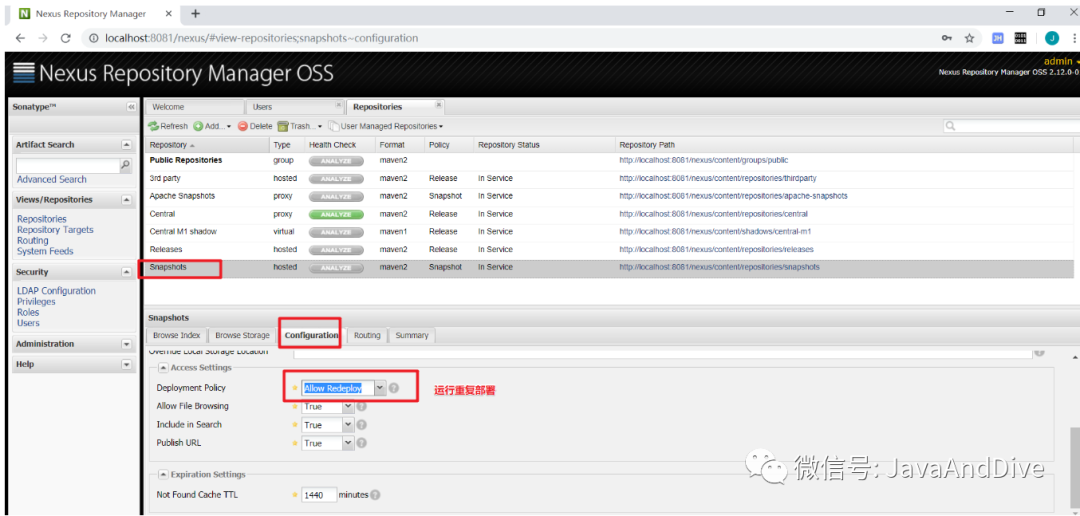Open Advanced Search link
The height and width of the screenshot is (516, 1080).
52,179
